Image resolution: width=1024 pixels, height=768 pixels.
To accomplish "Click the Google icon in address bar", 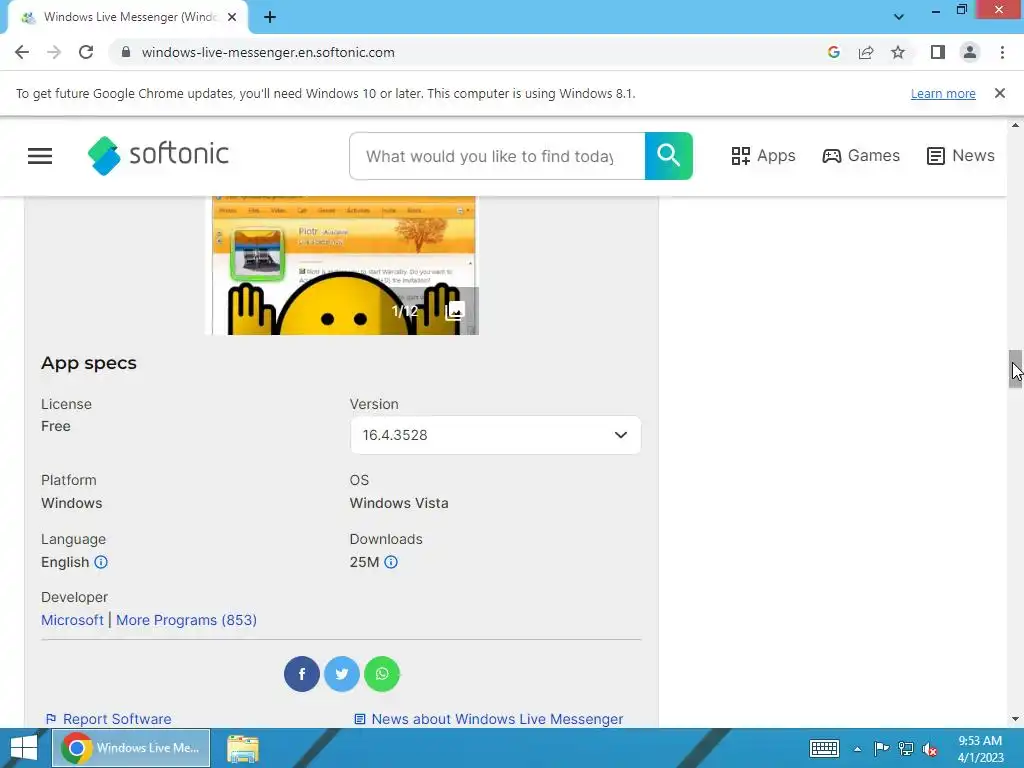I will tap(833, 52).
